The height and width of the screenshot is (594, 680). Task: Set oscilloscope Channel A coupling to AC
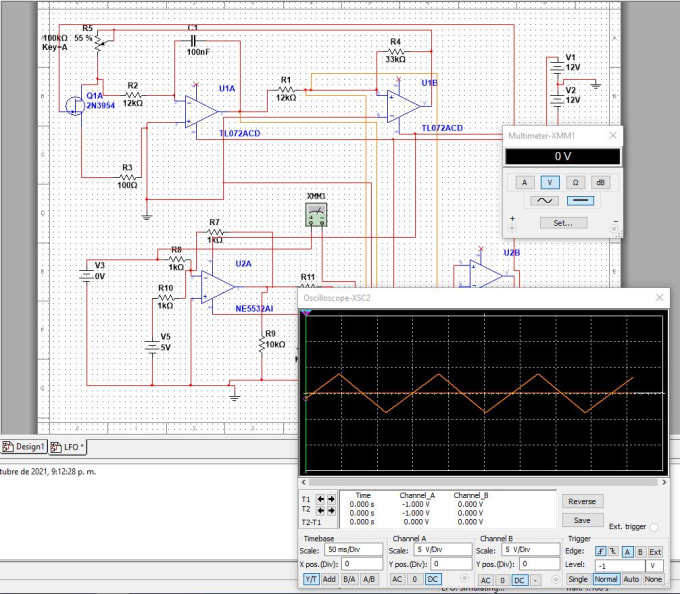[397, 579]
